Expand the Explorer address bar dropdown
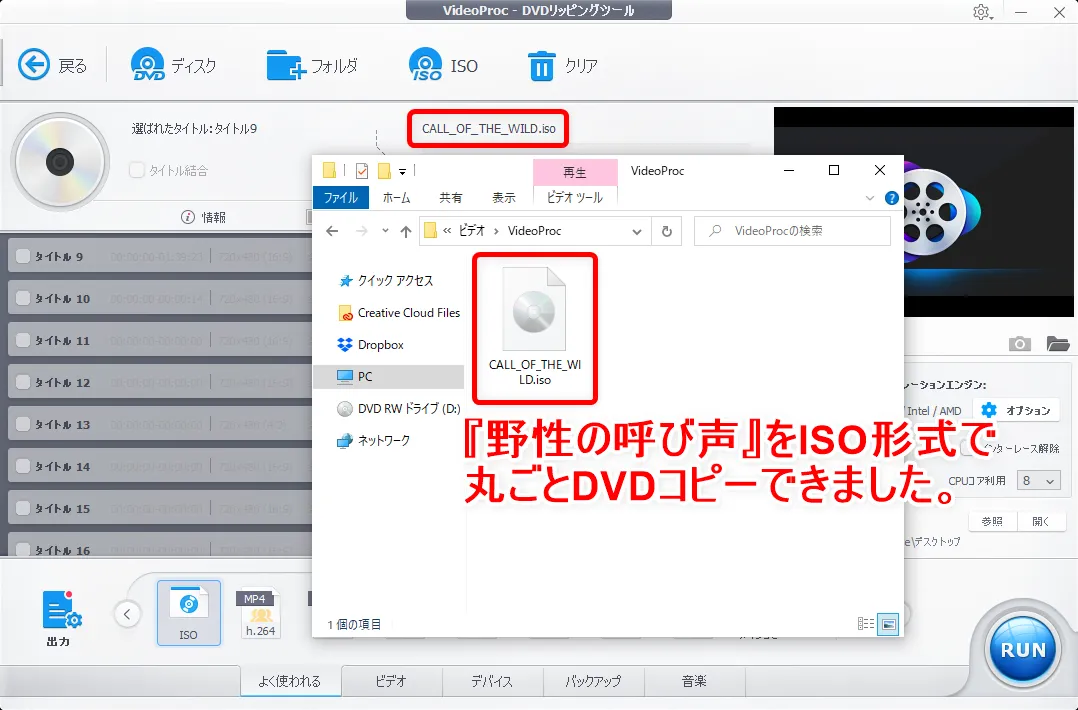1078x710 pixels. 637,232
